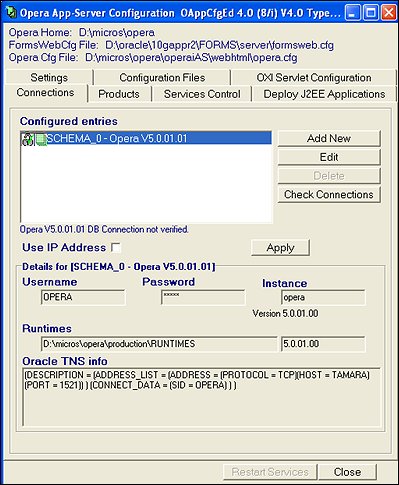
Task: Click the Check Connections button
Action: click(329, 194)
